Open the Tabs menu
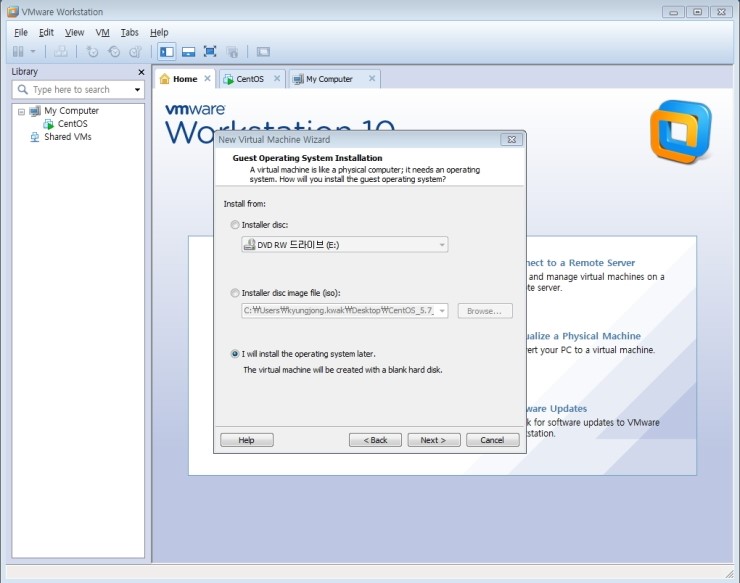The height and width of the screenshot is (583, 740). (129, 32)
